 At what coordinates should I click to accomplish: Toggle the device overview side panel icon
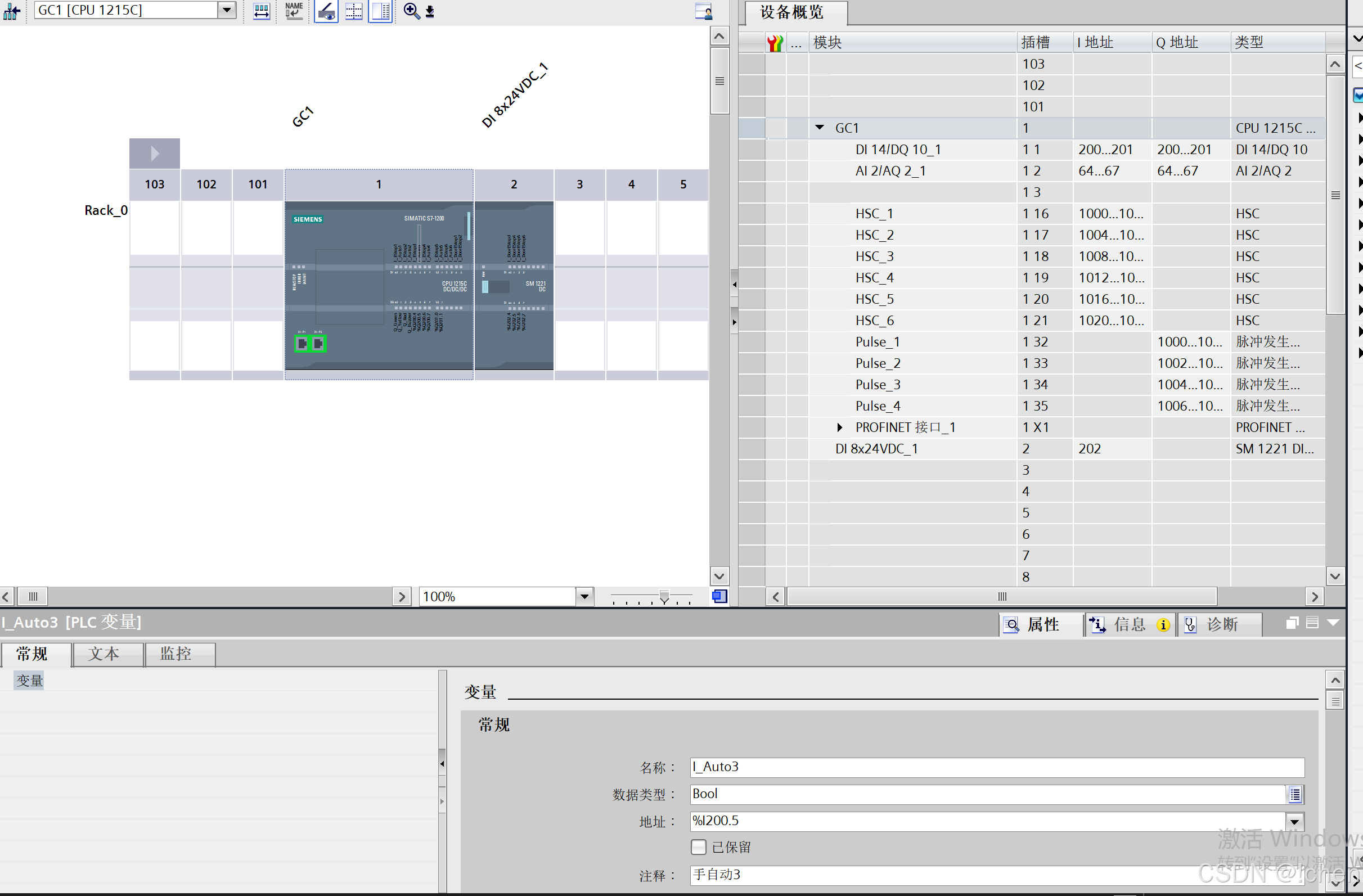tap(380, 11)
